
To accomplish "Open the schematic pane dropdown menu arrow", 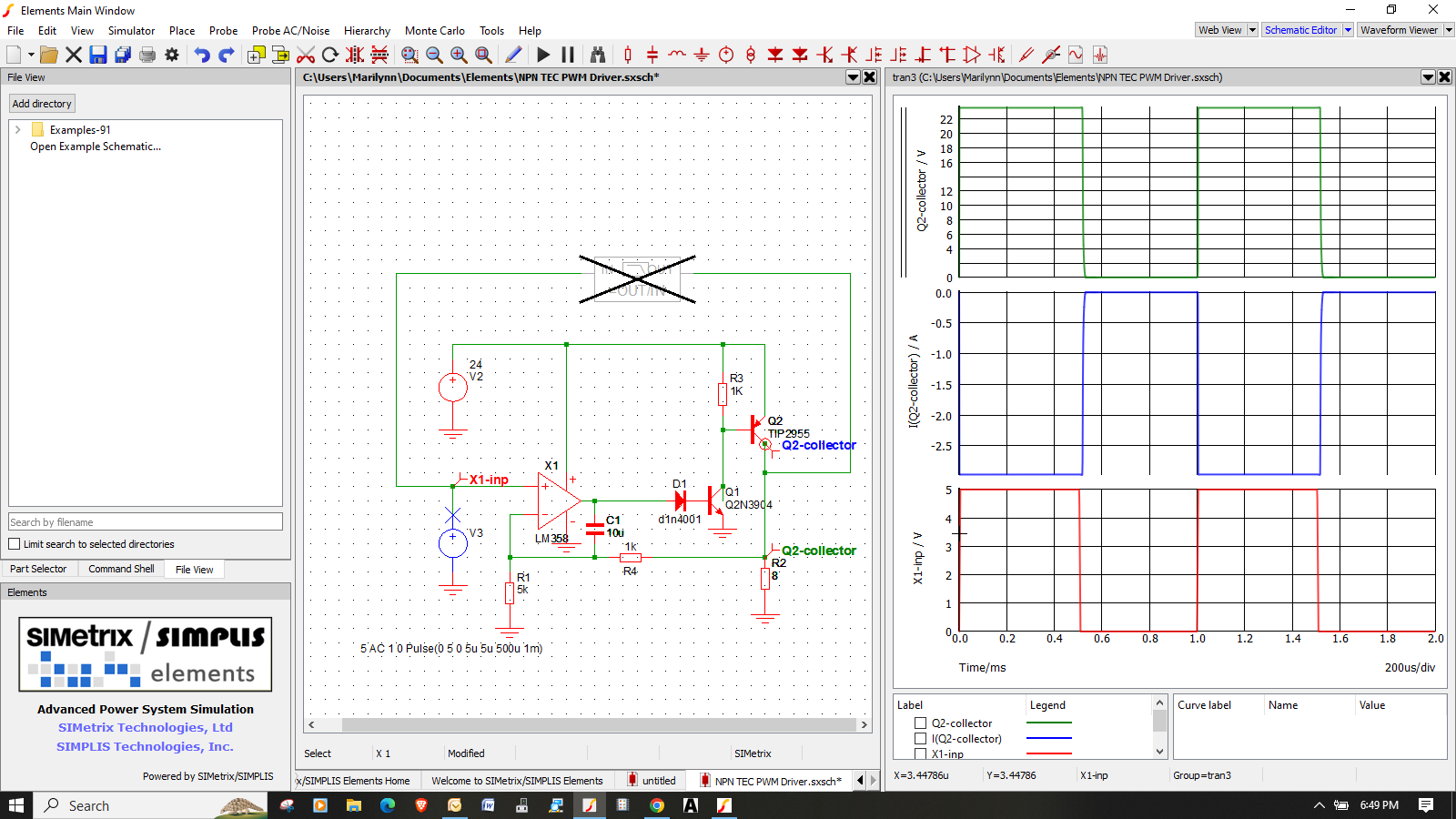I will click(x=854, y=77).
